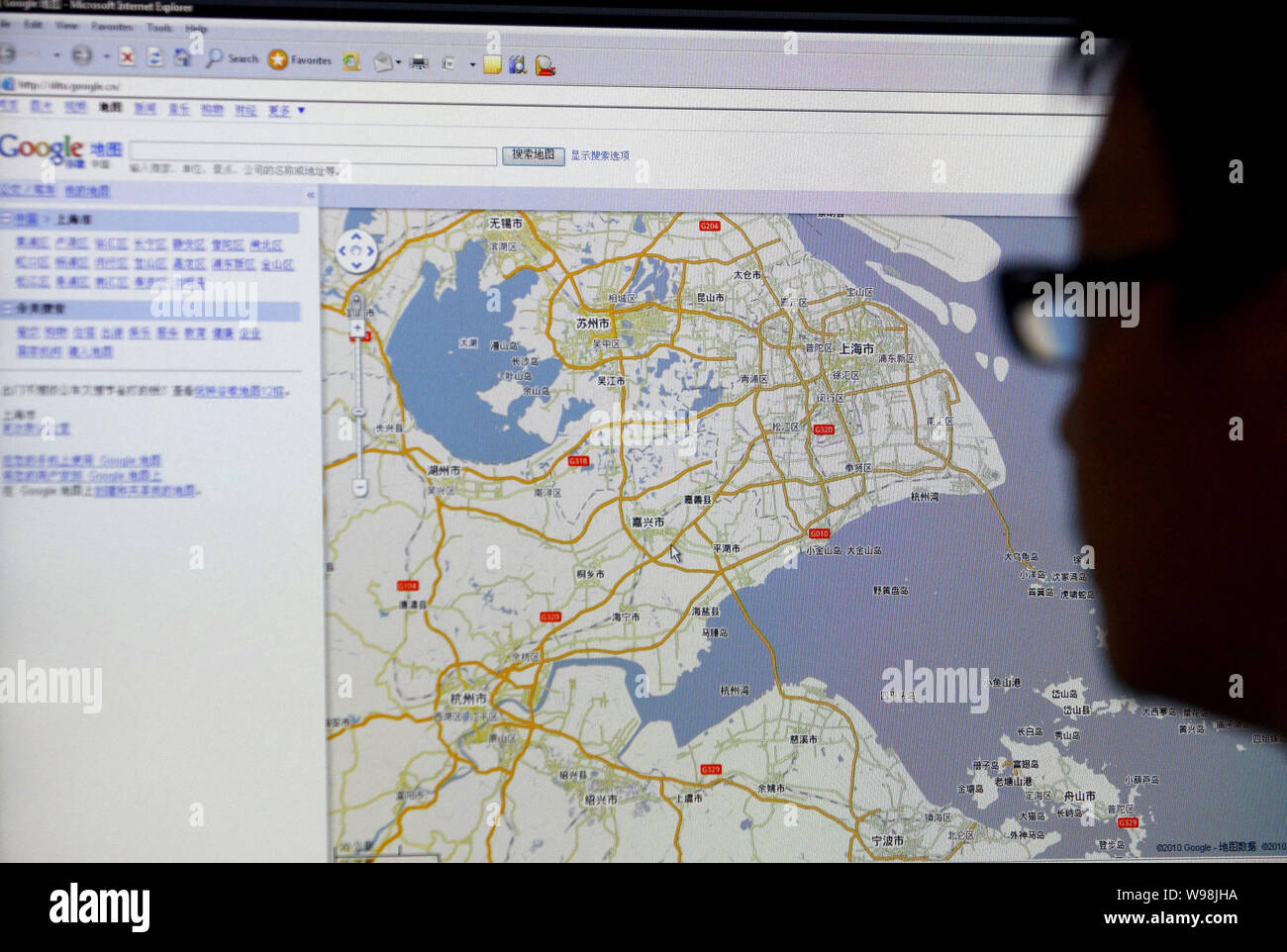Click the 浦东新区 district link

click(x=233, y=263)
